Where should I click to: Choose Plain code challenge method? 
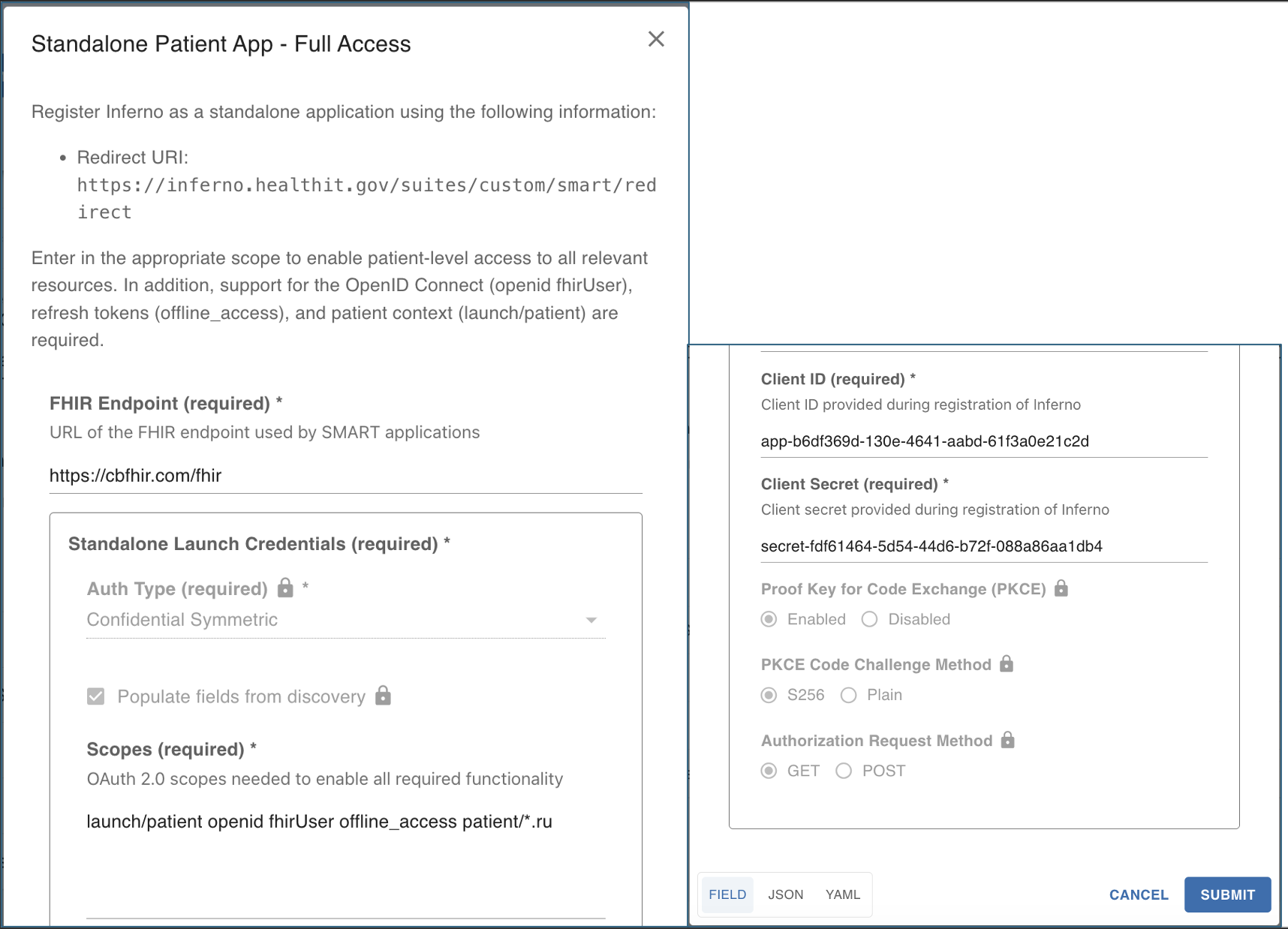[x=848, y=695]
